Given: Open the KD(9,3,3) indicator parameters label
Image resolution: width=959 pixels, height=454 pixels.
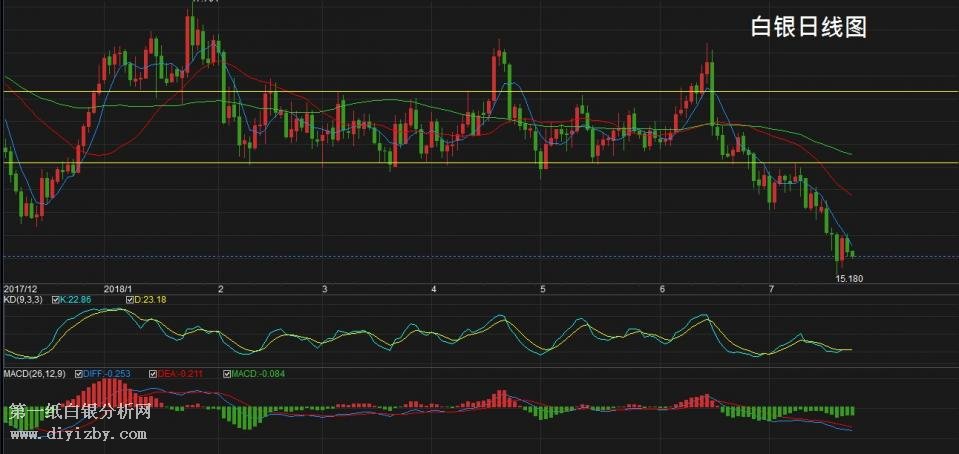Looking at the screenshot, I should pos(22,299).
